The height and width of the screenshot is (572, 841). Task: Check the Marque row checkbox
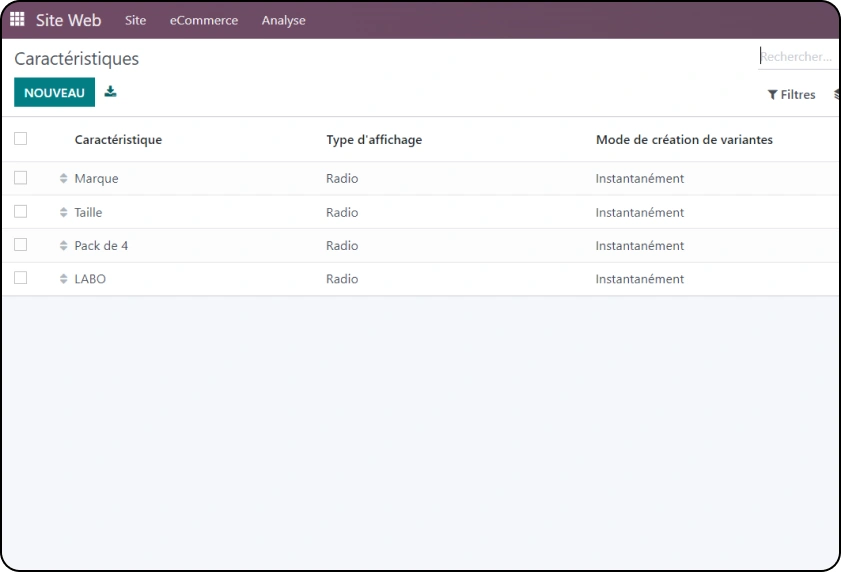click(20, 178)
